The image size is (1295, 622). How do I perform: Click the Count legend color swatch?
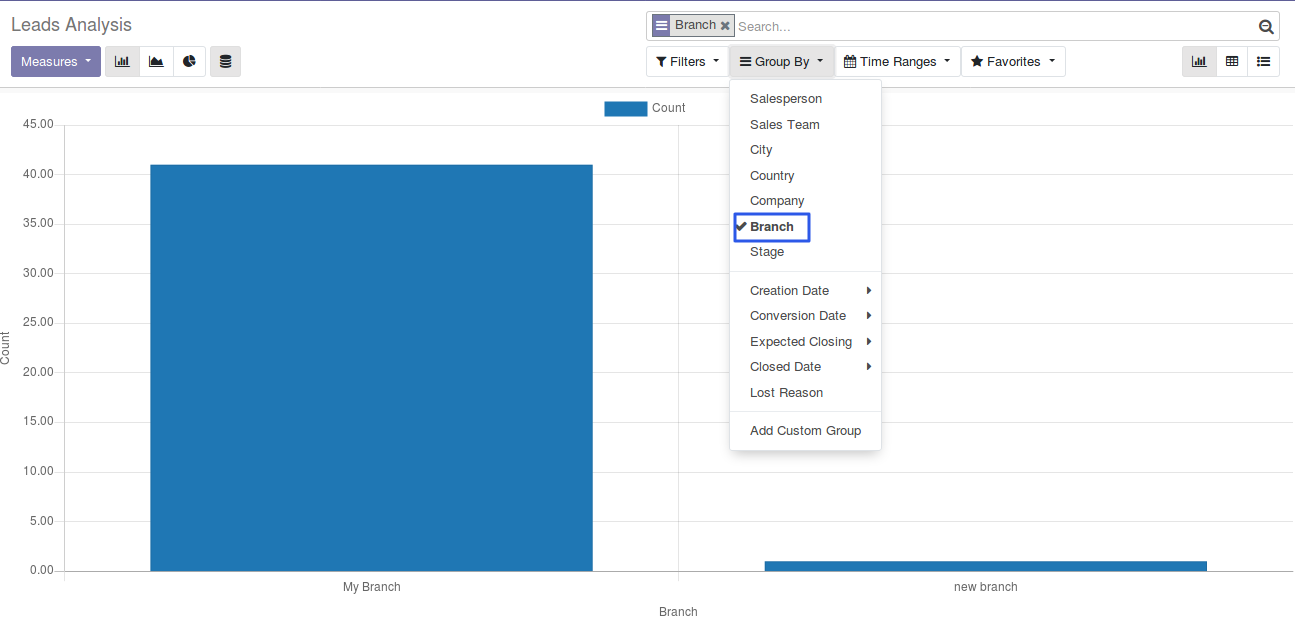click(625, 108)
